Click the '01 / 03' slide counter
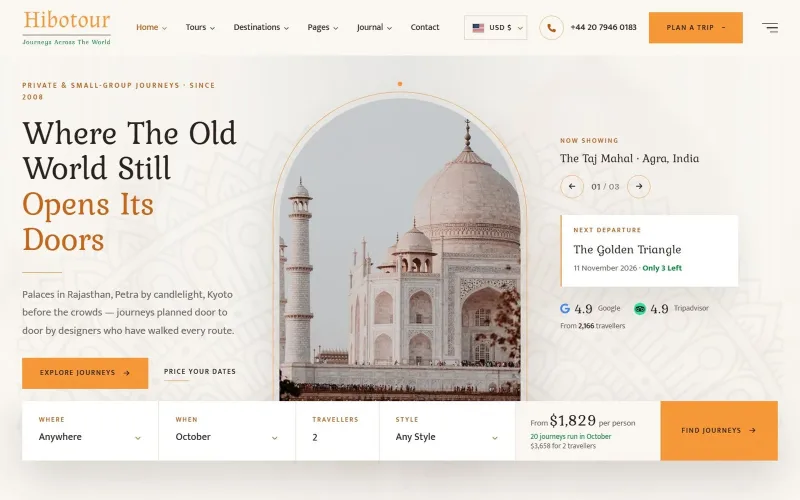This screenshot has height=500, width=800. coord(605,187)
